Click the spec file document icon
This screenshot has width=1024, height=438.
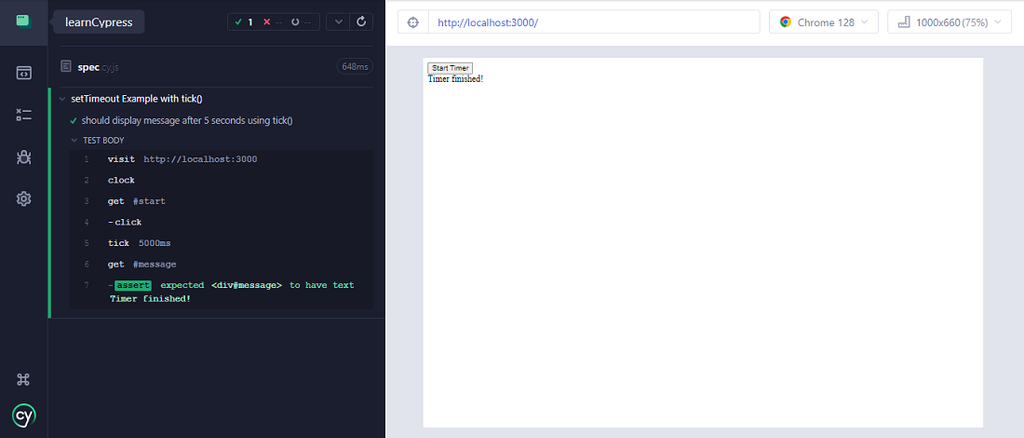pos(65,66)
